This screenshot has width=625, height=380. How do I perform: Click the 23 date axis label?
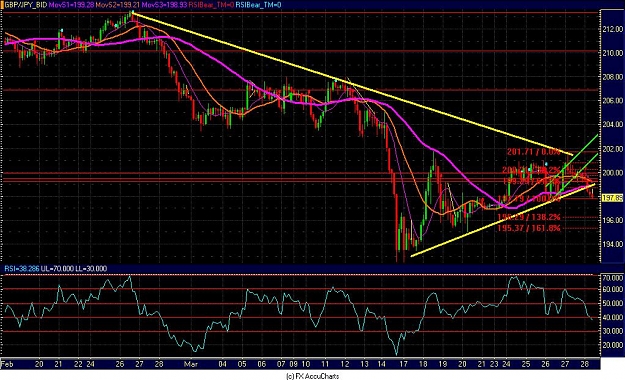click(494, 364)
